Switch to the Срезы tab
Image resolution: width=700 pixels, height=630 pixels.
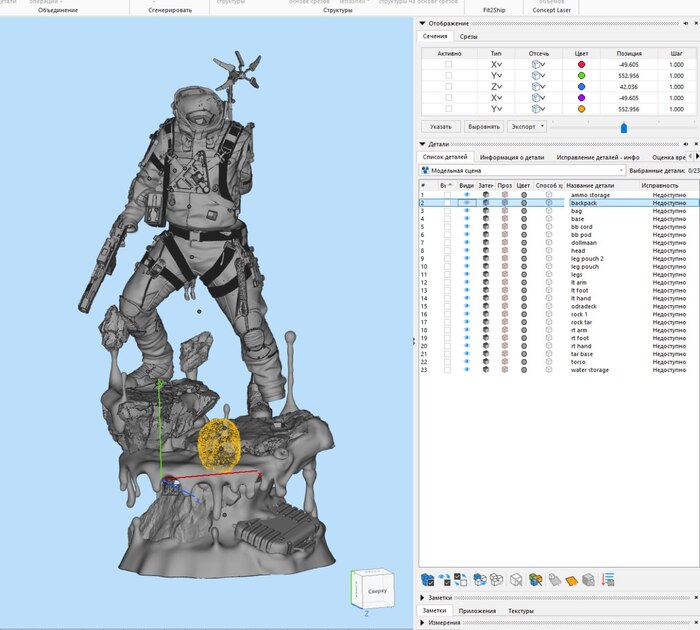(x=468, y=37)
